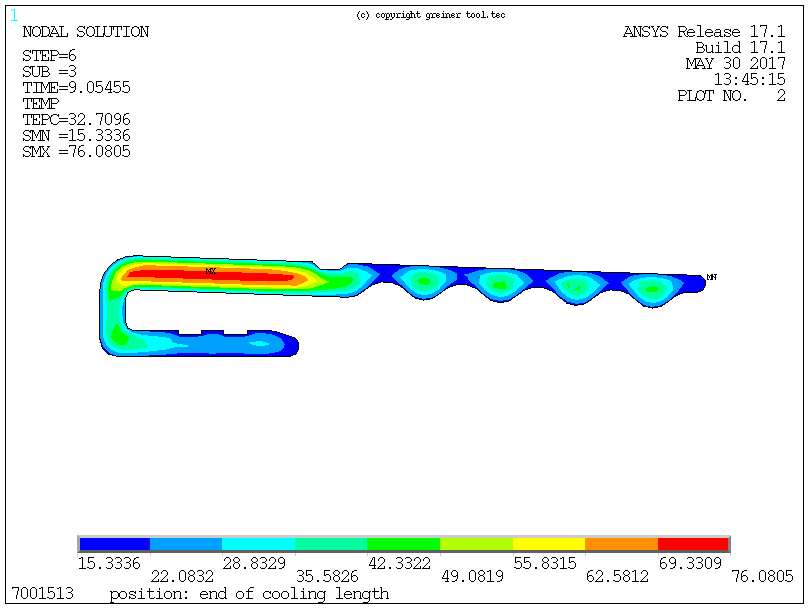Click the SMN =15.3336 value
The image size is (810, 610).
[76, 135]
